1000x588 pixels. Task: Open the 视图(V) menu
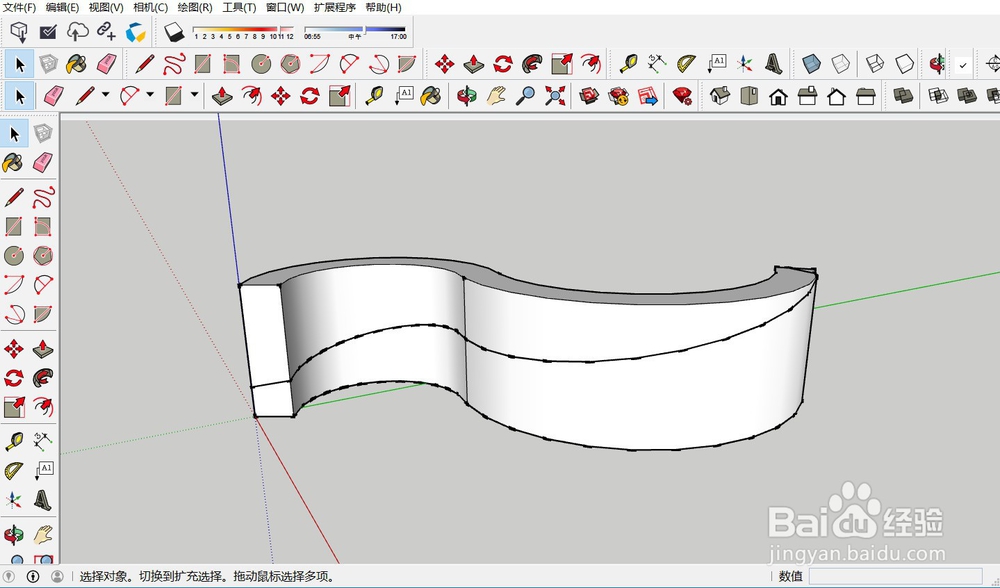point(106,8)
